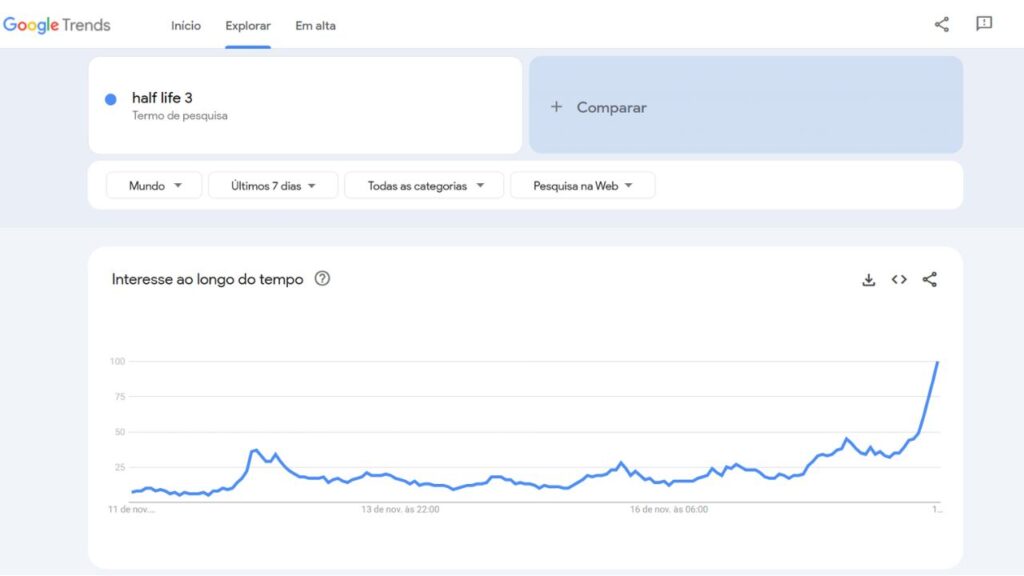
Task: Expand the Todas as categorias dropdown
Action: (x=426, y=185)
